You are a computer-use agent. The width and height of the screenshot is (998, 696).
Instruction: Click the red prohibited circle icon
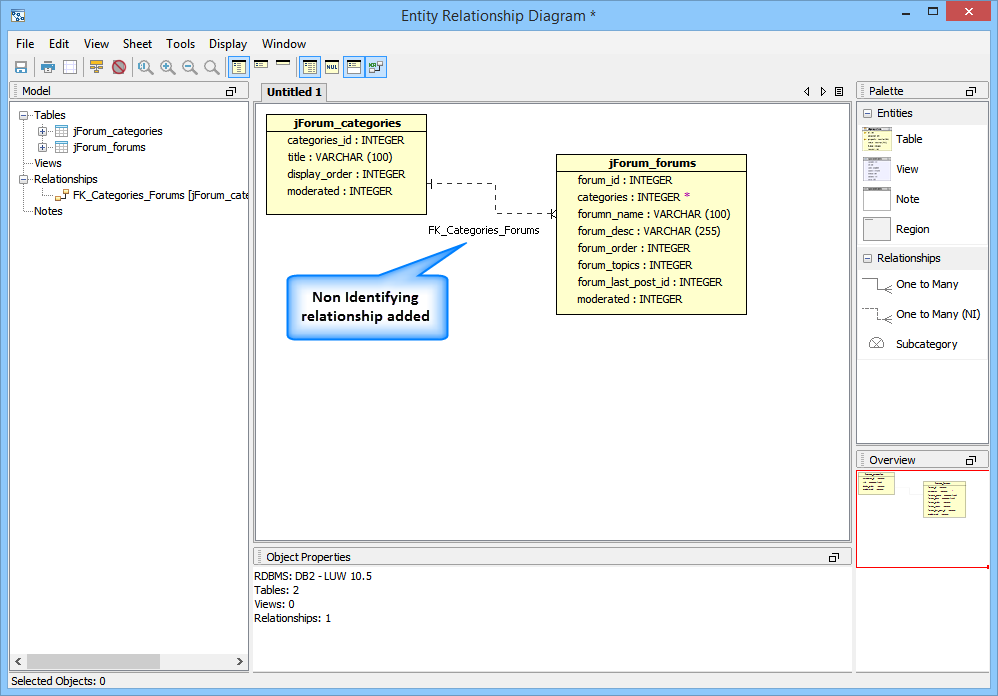(x=119, y=67)
